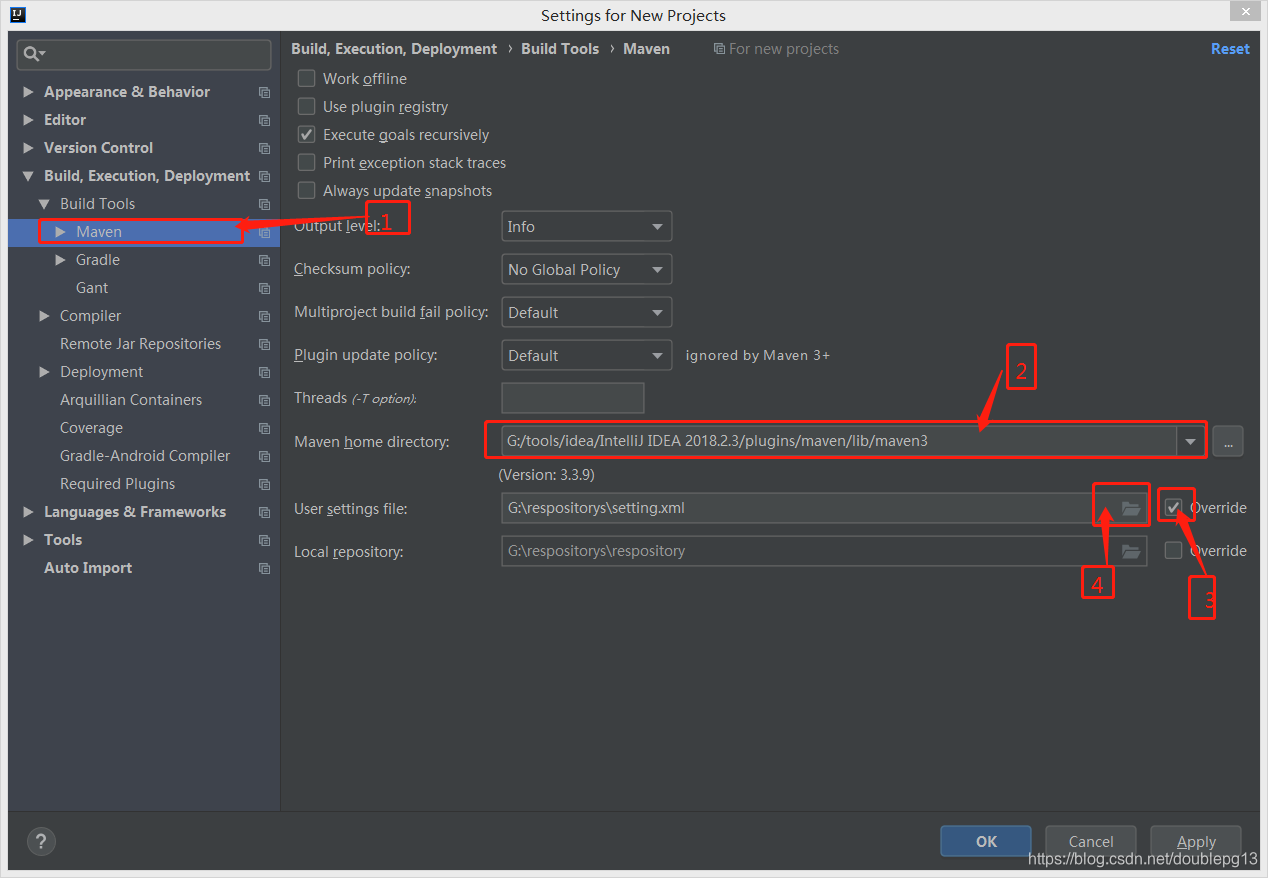Enable Print exception stack traces

point(307,162)
